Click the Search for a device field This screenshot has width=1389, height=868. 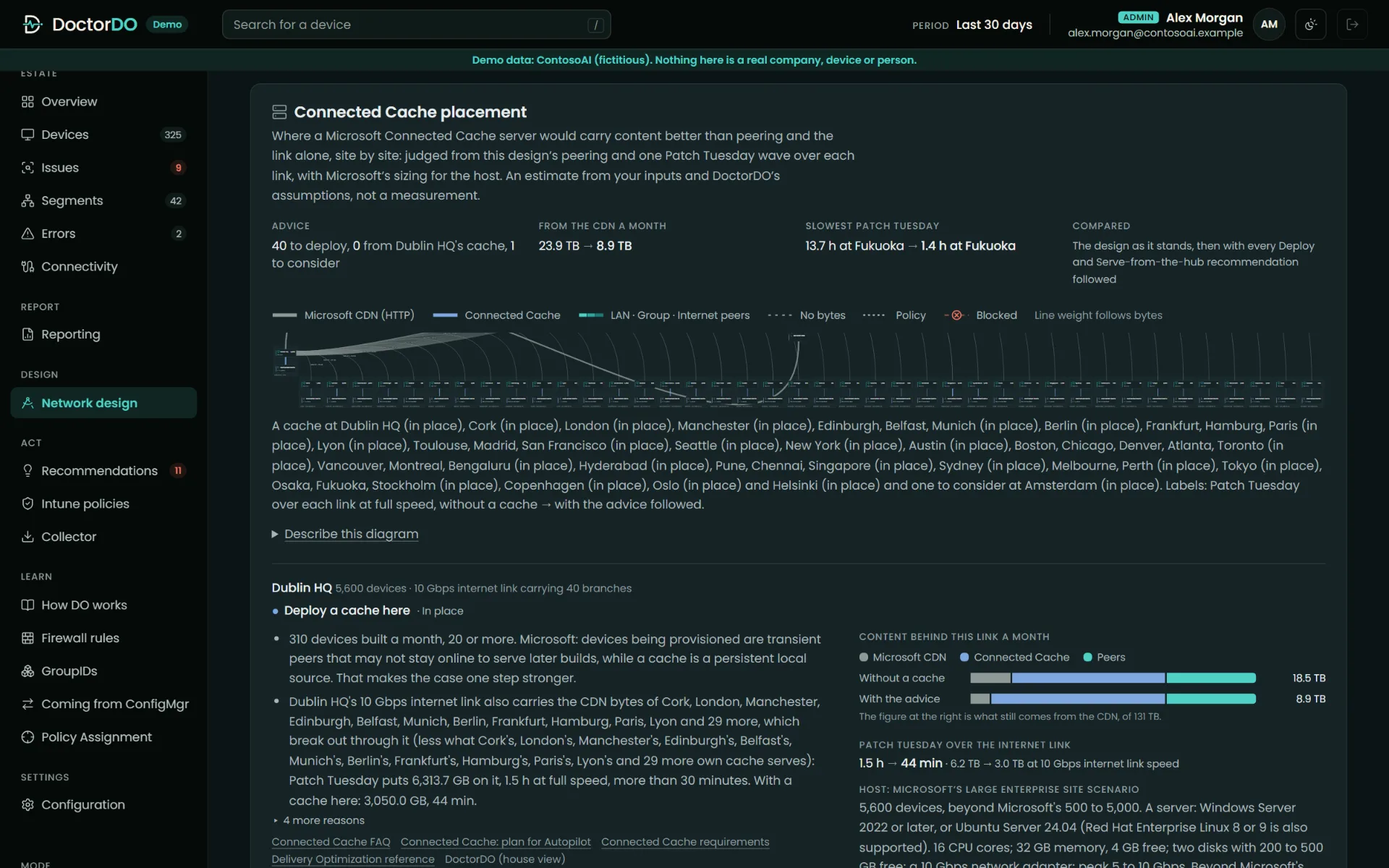pos(417,25)
